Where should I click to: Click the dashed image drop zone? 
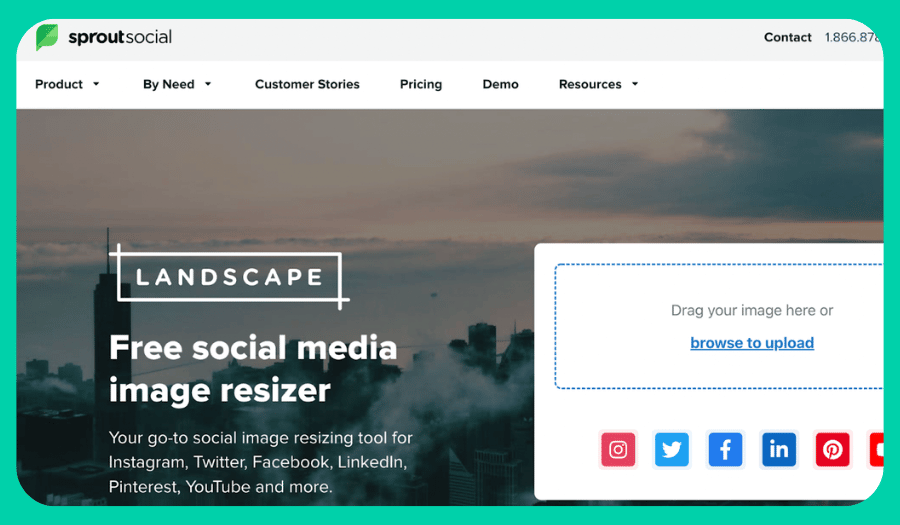719,326
